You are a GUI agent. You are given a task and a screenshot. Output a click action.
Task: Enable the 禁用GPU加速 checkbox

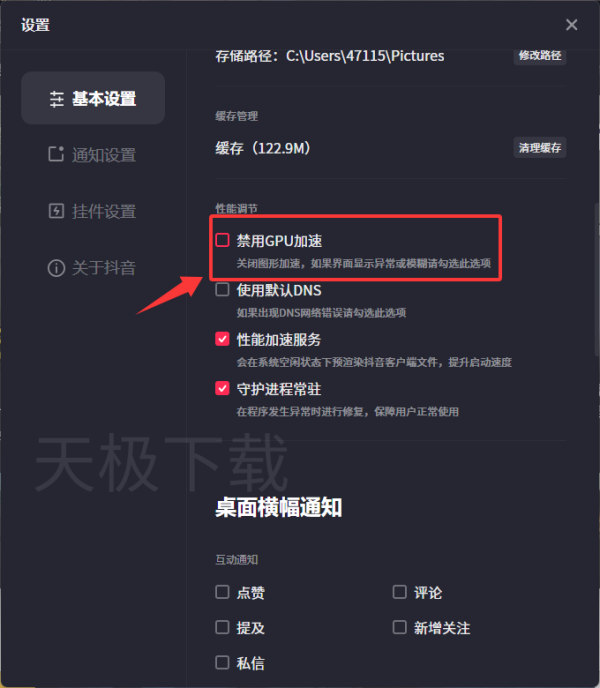222,240
